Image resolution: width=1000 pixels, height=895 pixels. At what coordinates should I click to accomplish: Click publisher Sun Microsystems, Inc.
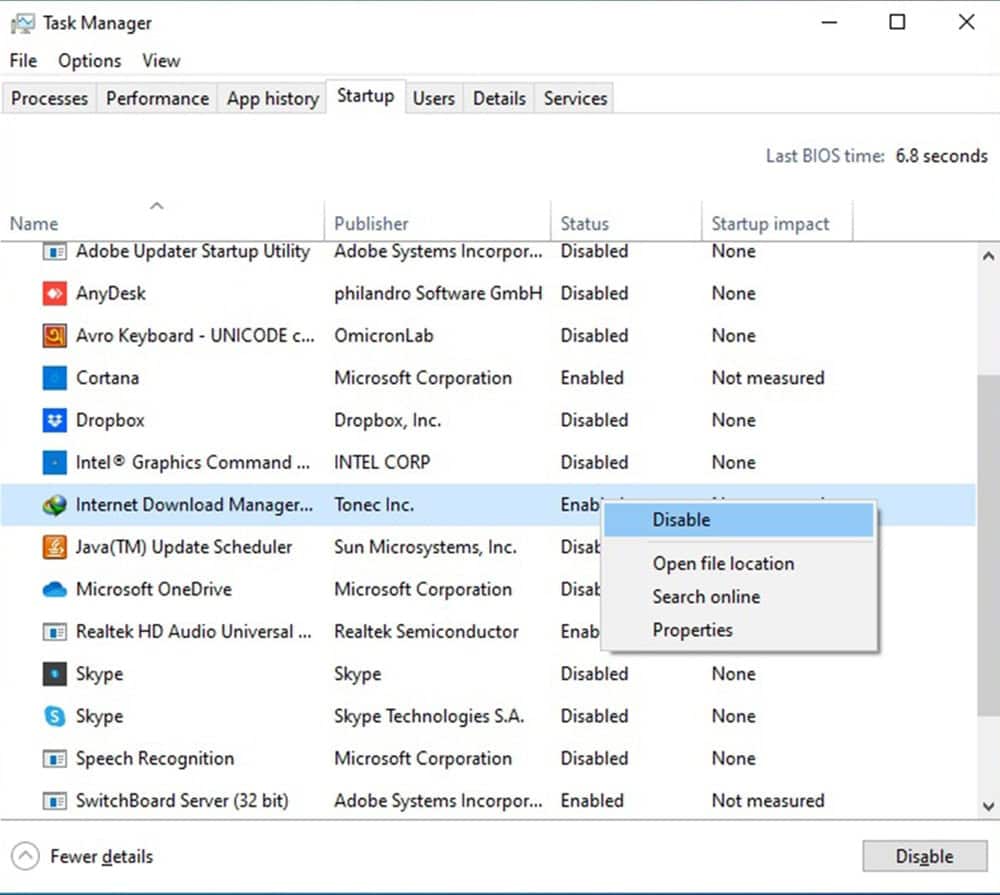[425, 547]
